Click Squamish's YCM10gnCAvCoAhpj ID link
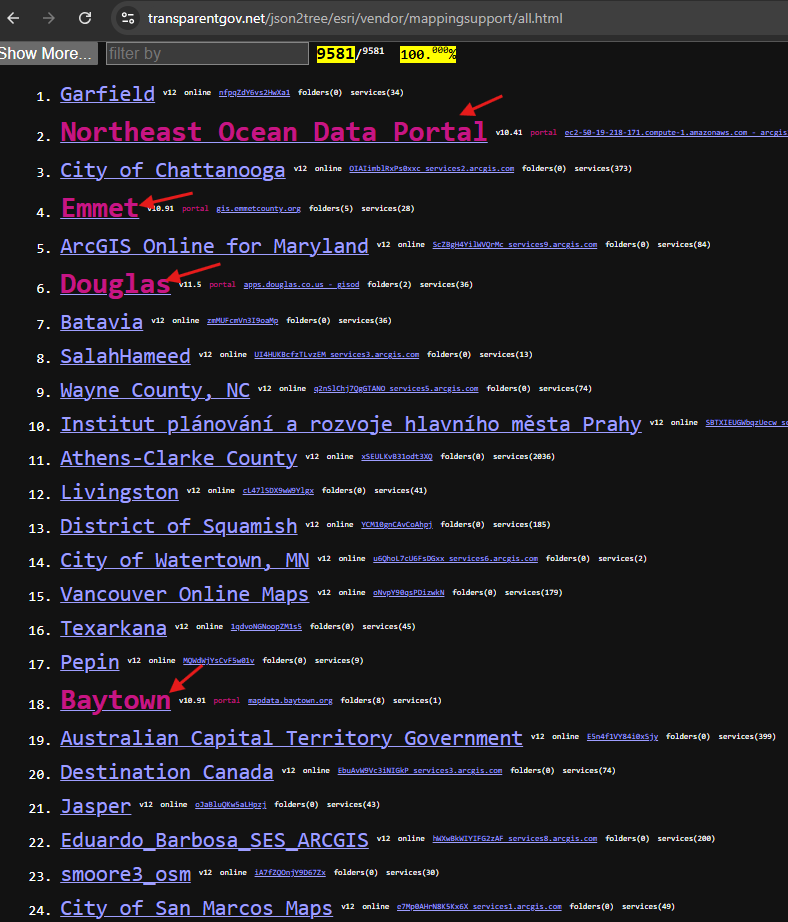 coord(397,525)
